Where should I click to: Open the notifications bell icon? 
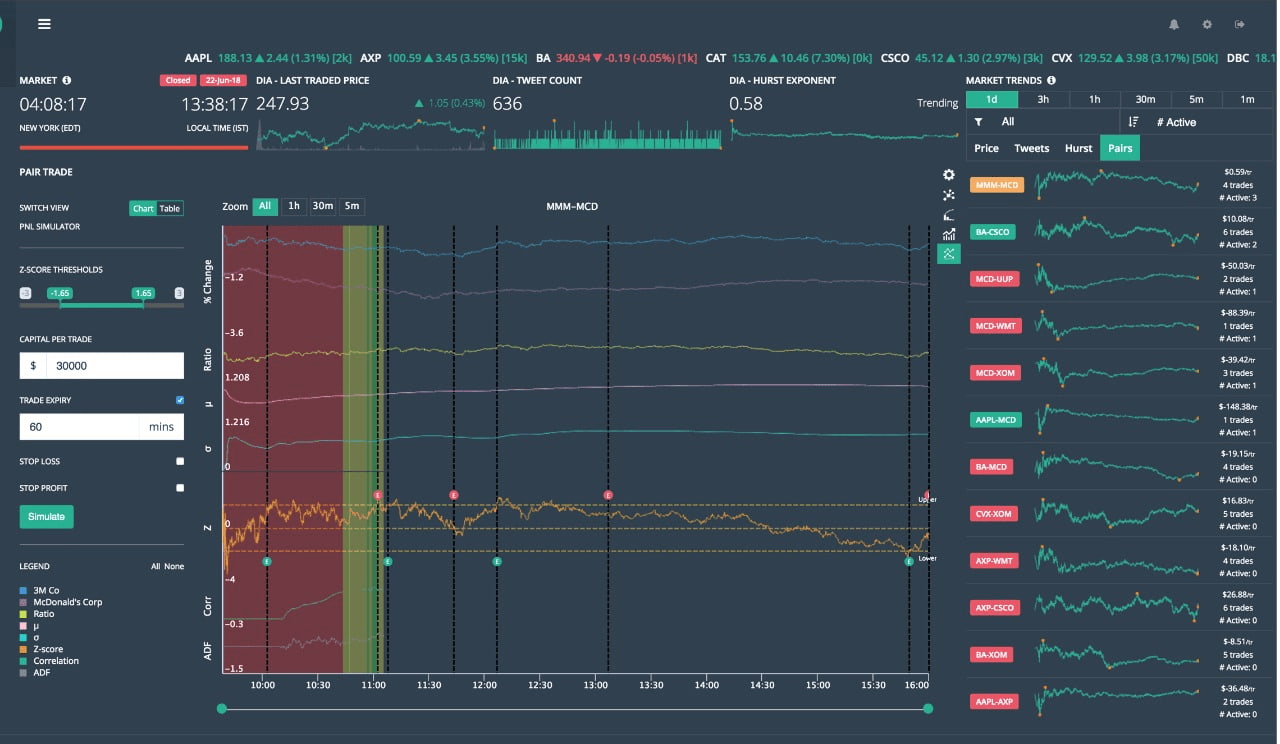pyautogui.click(x=1171, y=24)
